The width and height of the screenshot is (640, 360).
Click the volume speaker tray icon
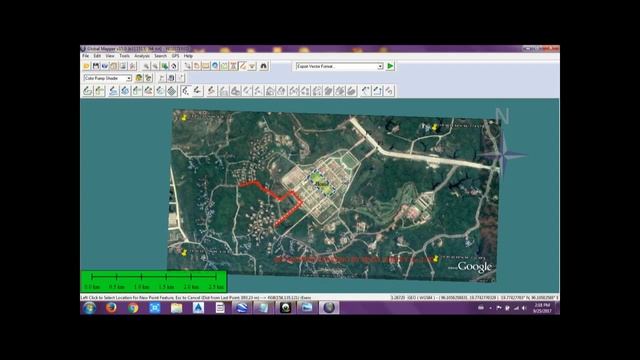524,308
